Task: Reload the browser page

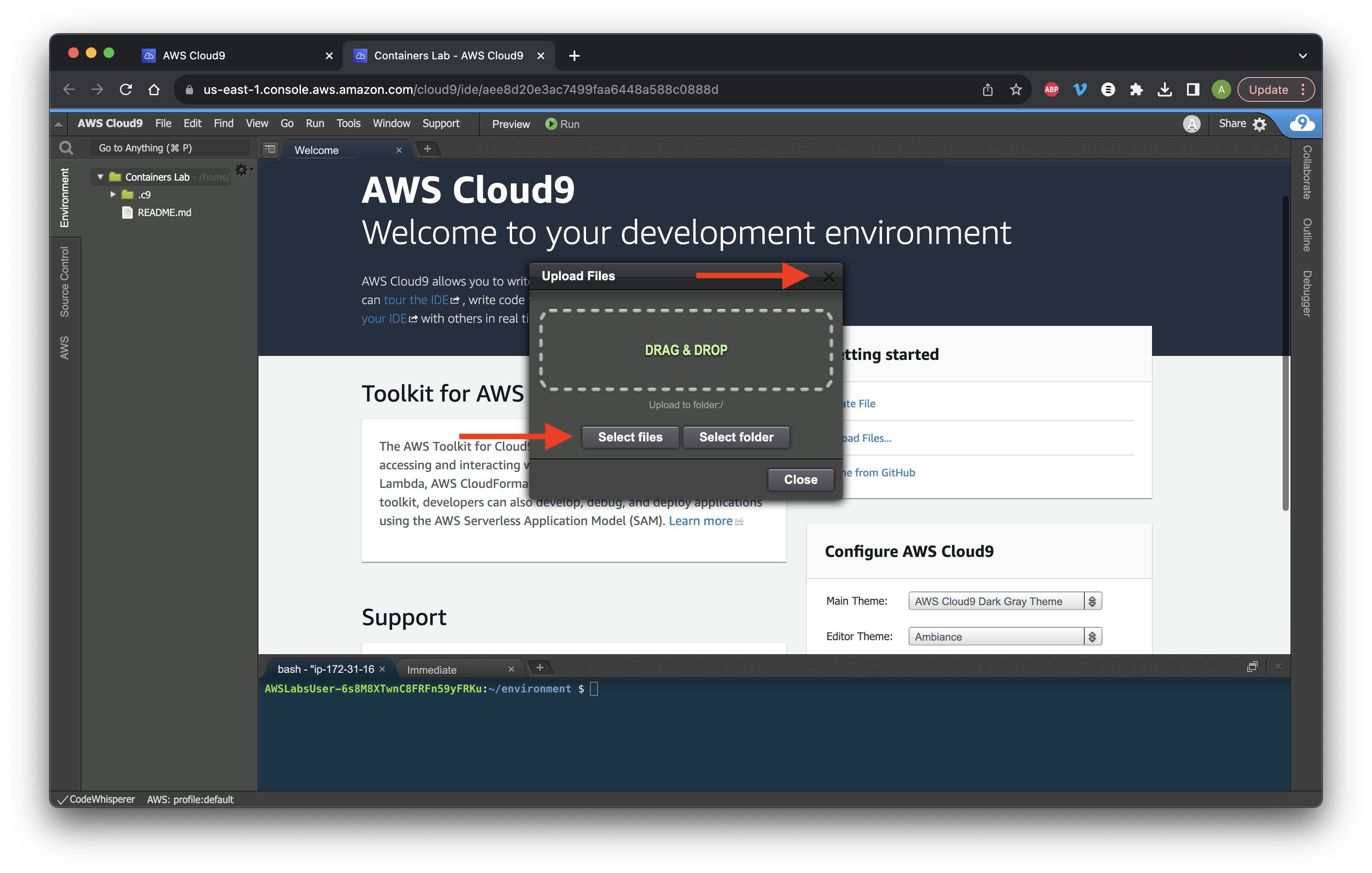Action: pyautogui.click(x=126, y=89)
